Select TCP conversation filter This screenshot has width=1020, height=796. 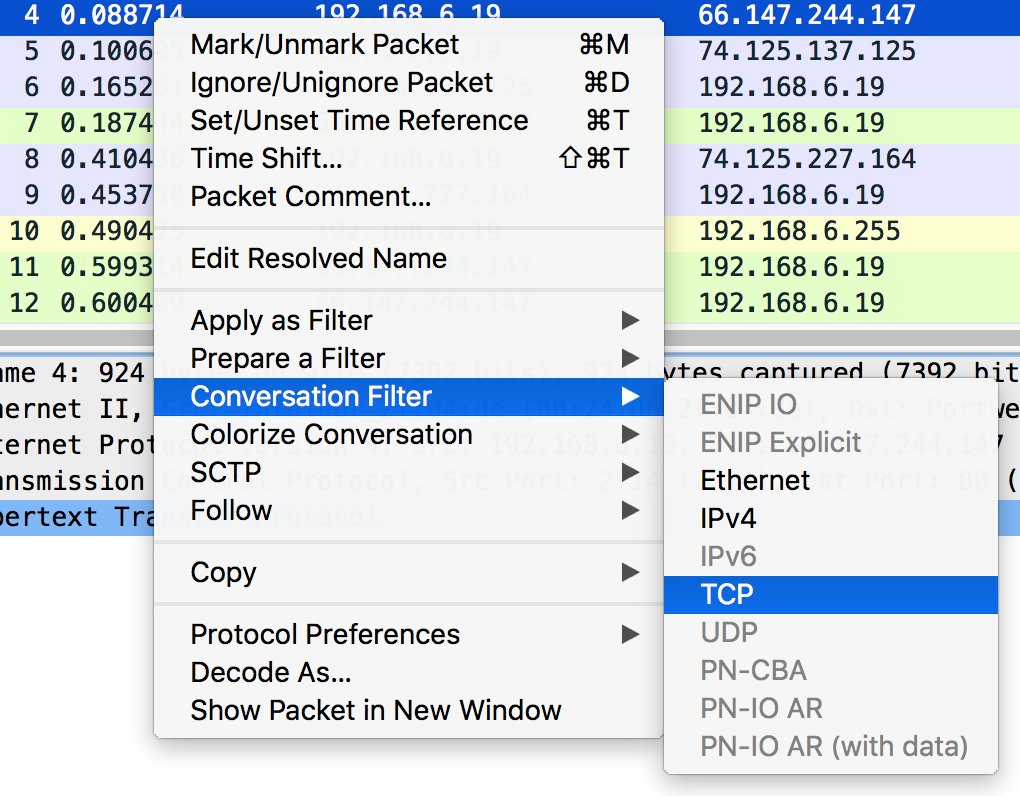tap(727, 595)
